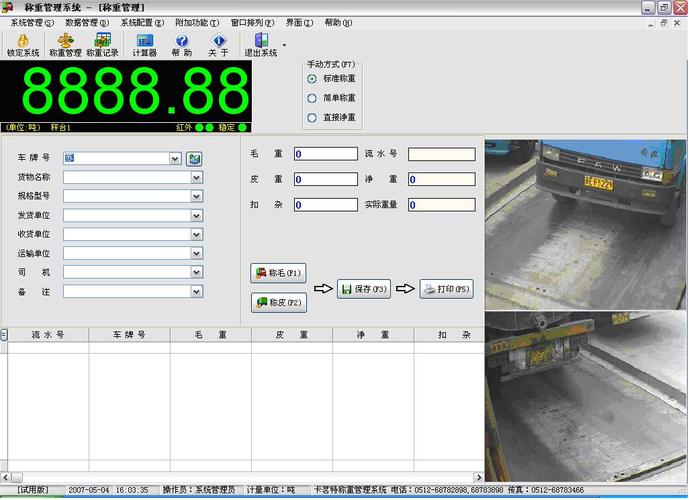Open 称重管理 from the toolbar

[66, 41]
